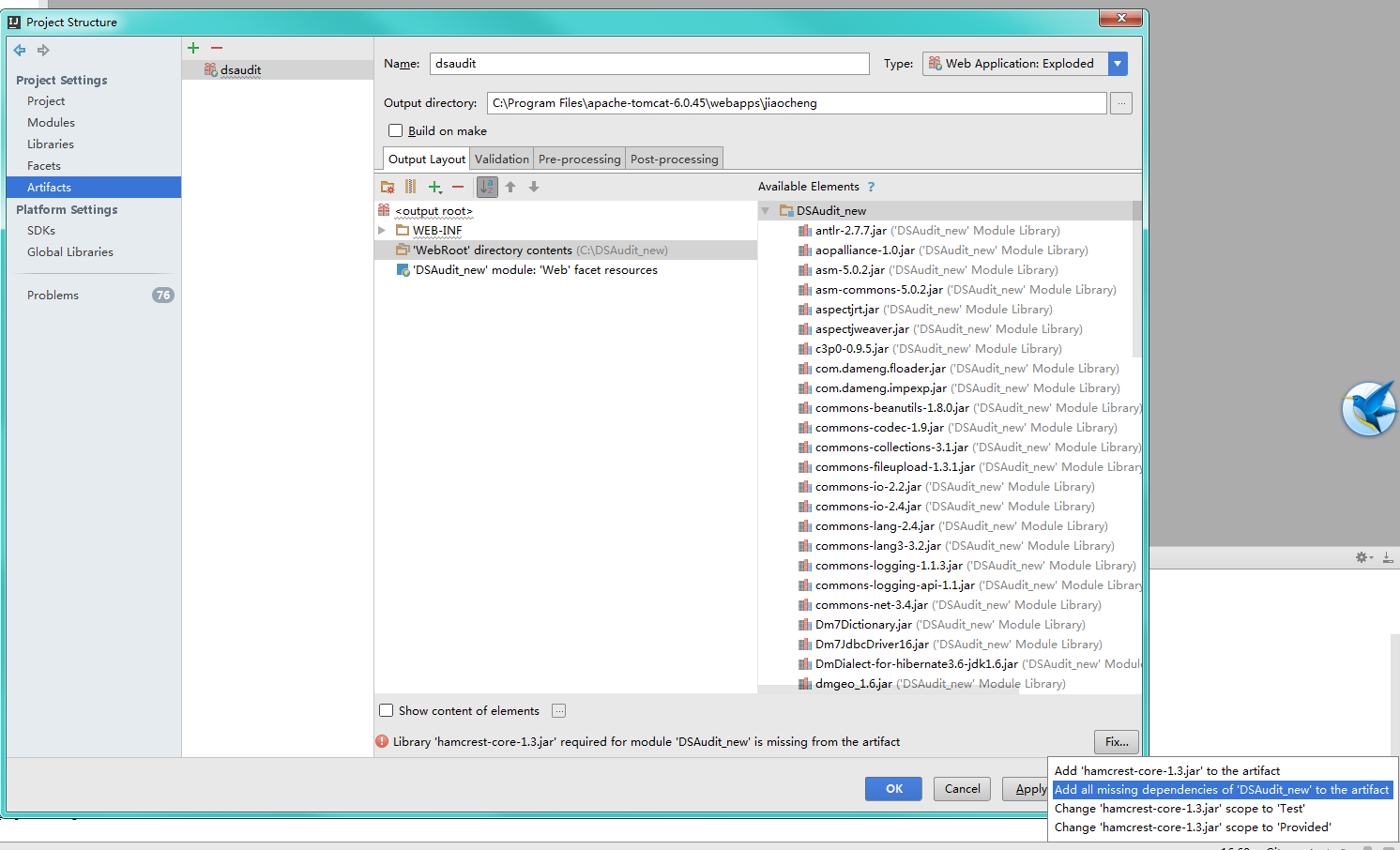Click the WEB-INF folder icon
The image size is (1400, 850).
coord(403,231)
